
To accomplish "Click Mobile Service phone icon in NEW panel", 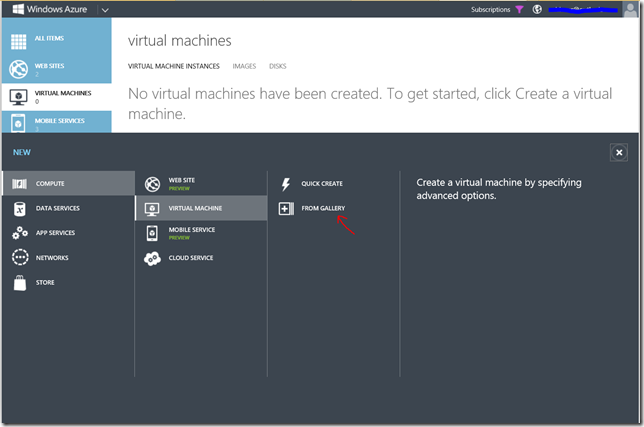I will (x=152, y=233).
